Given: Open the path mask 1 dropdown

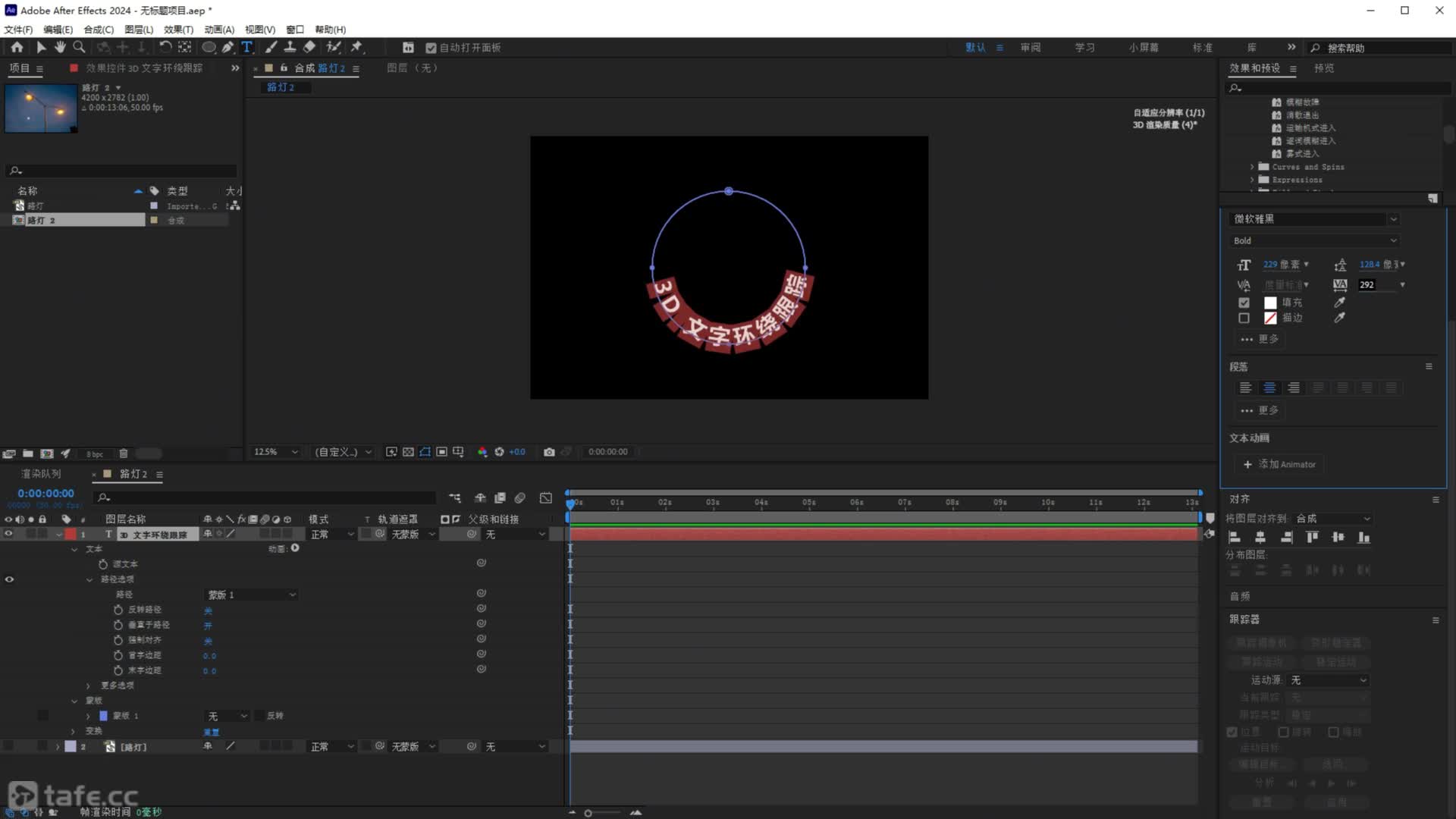Looking at the screenshot, I should 251,595.
